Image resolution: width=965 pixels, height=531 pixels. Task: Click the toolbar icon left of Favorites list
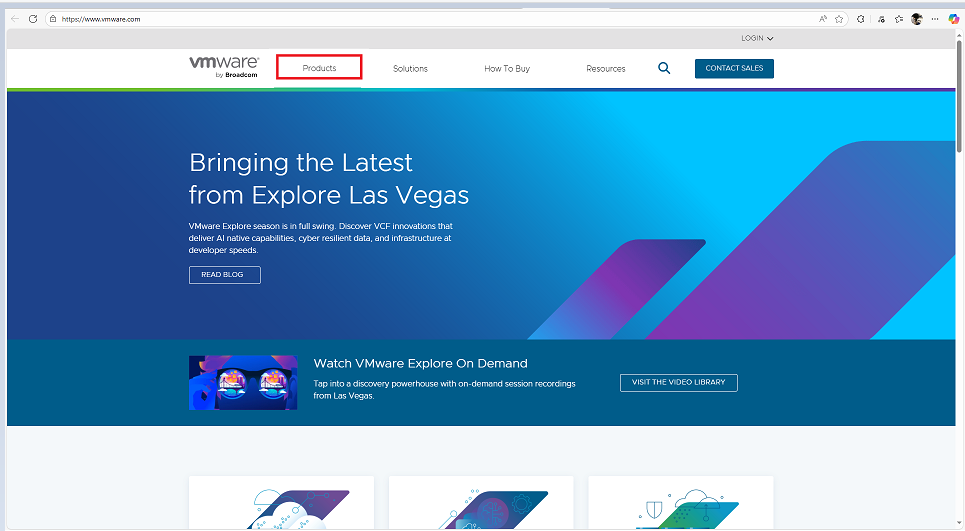881,19
